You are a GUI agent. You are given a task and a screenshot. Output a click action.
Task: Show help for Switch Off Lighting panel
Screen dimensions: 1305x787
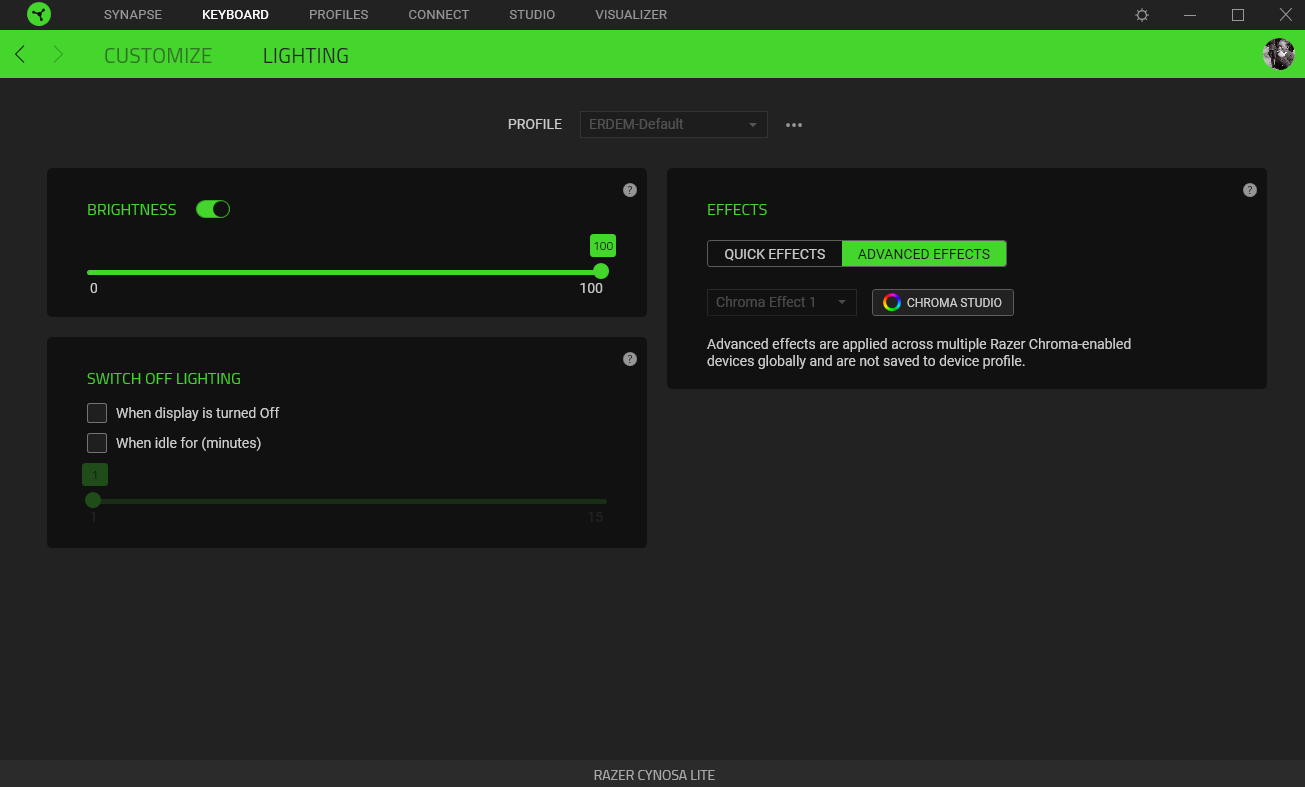click(630, 359)
